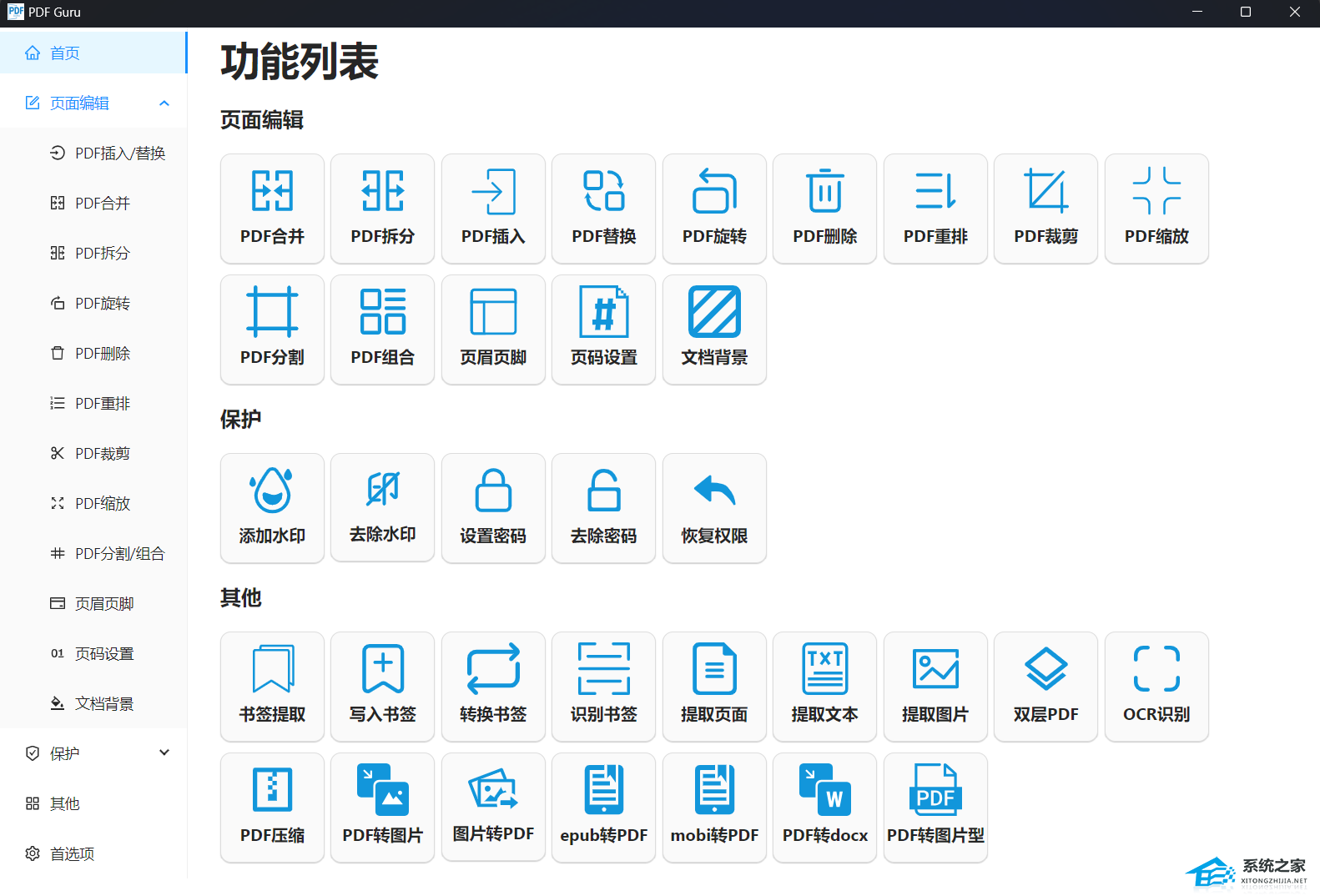Select the PDF拆分 split tool card

[x=382, y=209]
